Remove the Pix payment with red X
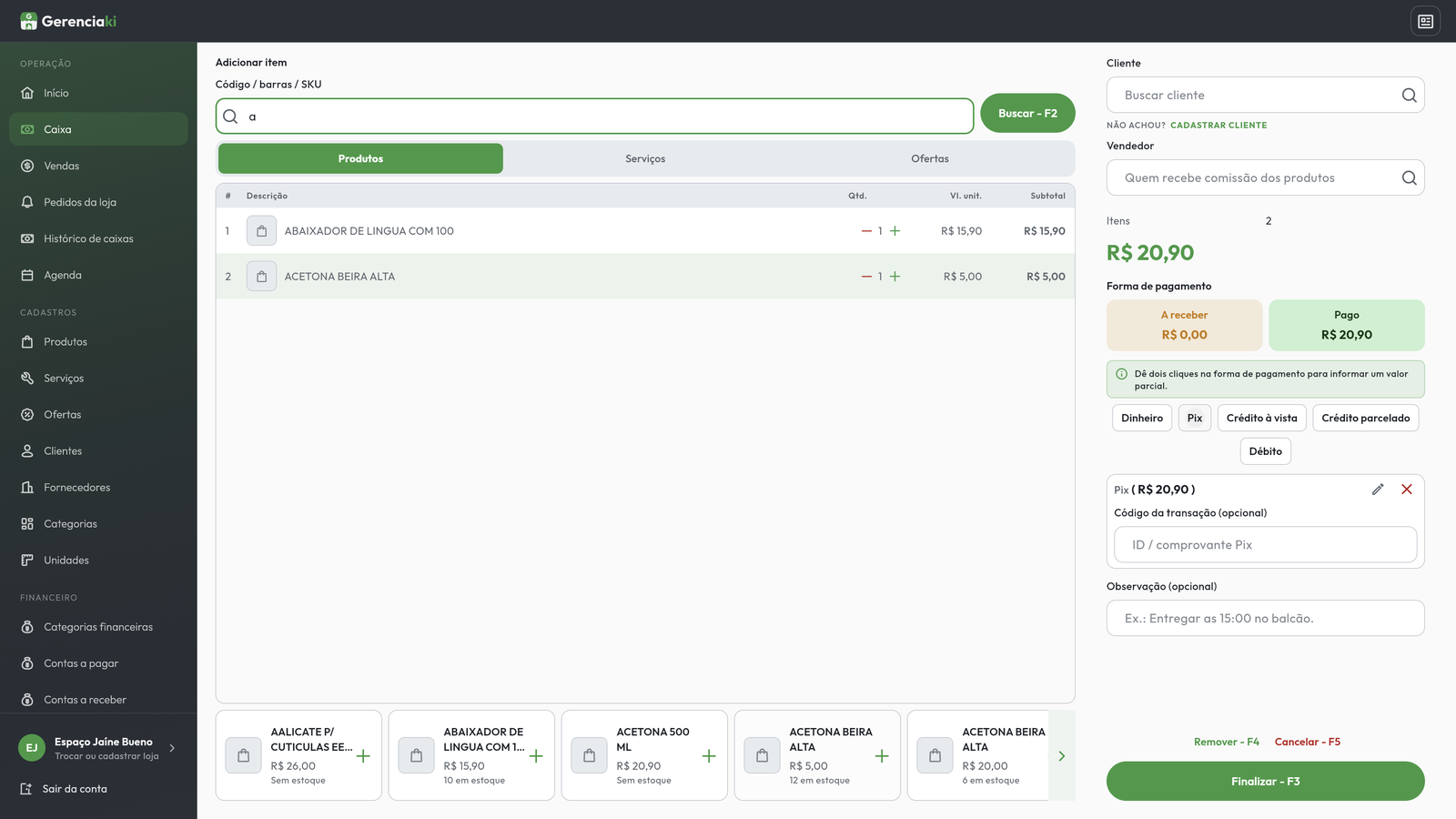The image size is (1456, 819). pyautogui.click(x=1407, y=490)
